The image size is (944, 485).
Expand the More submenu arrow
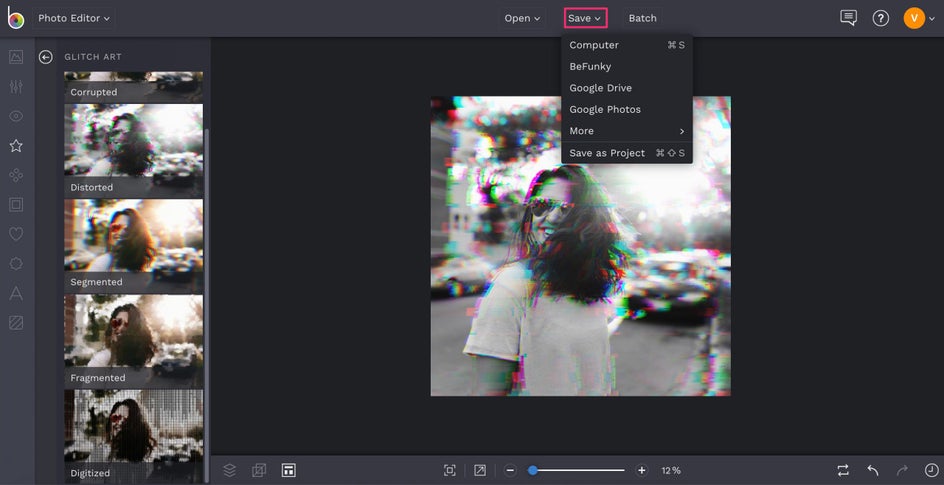pos(682,131)
